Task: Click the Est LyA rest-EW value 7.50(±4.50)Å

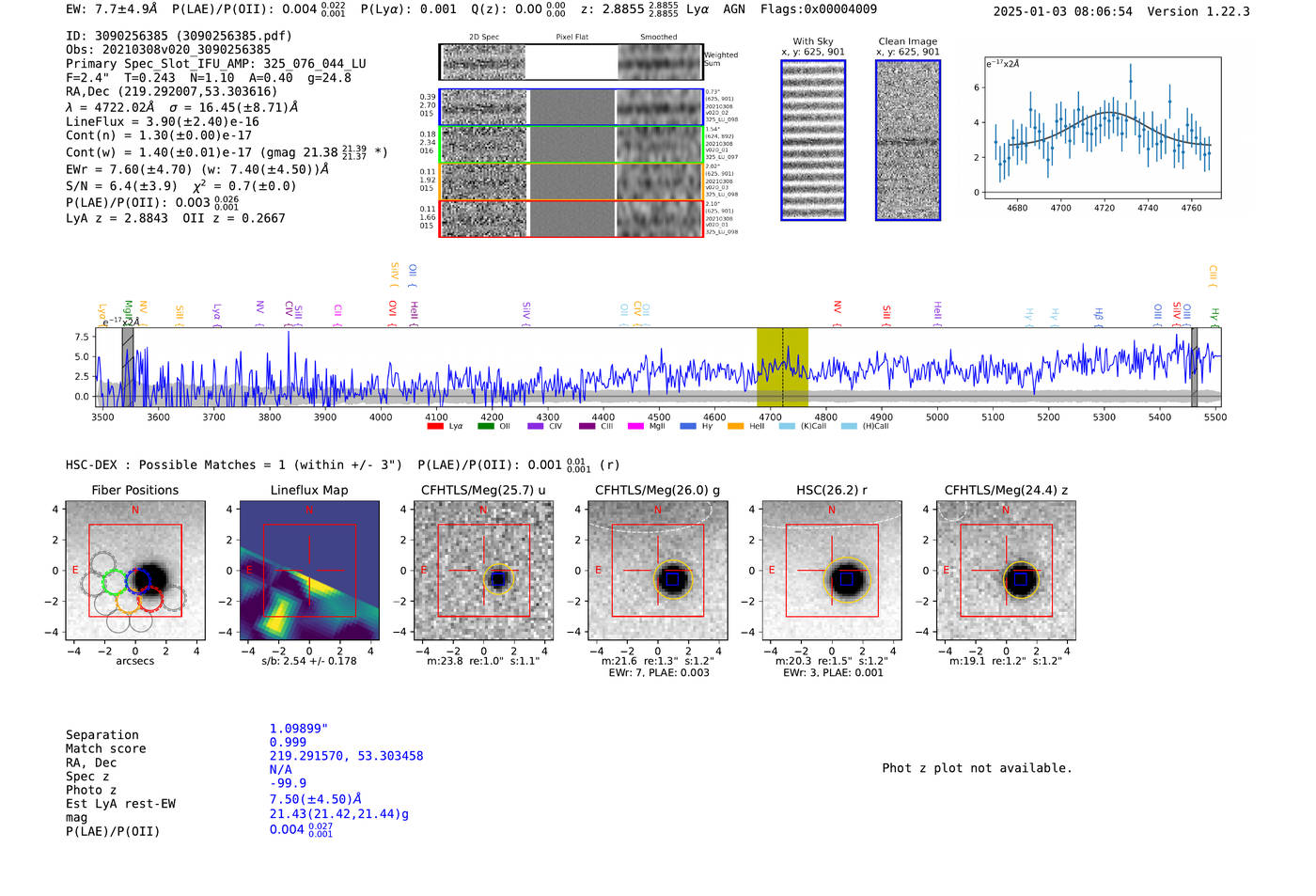Action: coord(316,799)
